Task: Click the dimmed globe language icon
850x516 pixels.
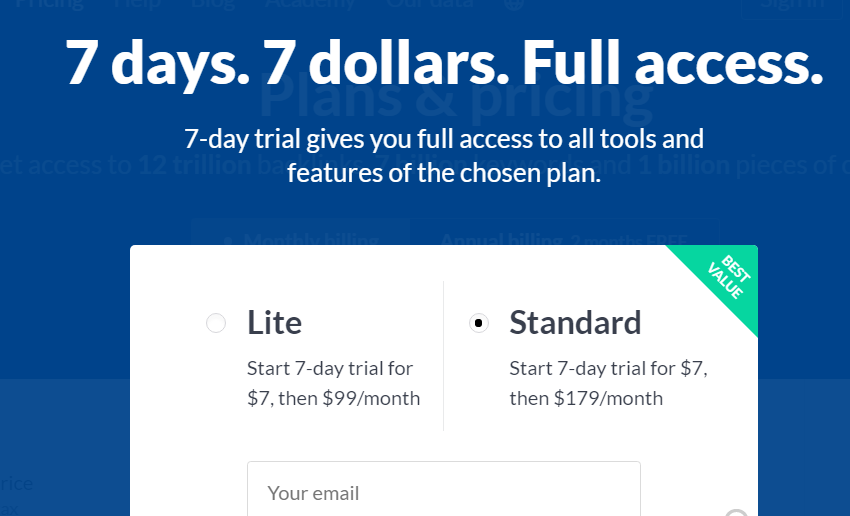Action: point(513,4)
